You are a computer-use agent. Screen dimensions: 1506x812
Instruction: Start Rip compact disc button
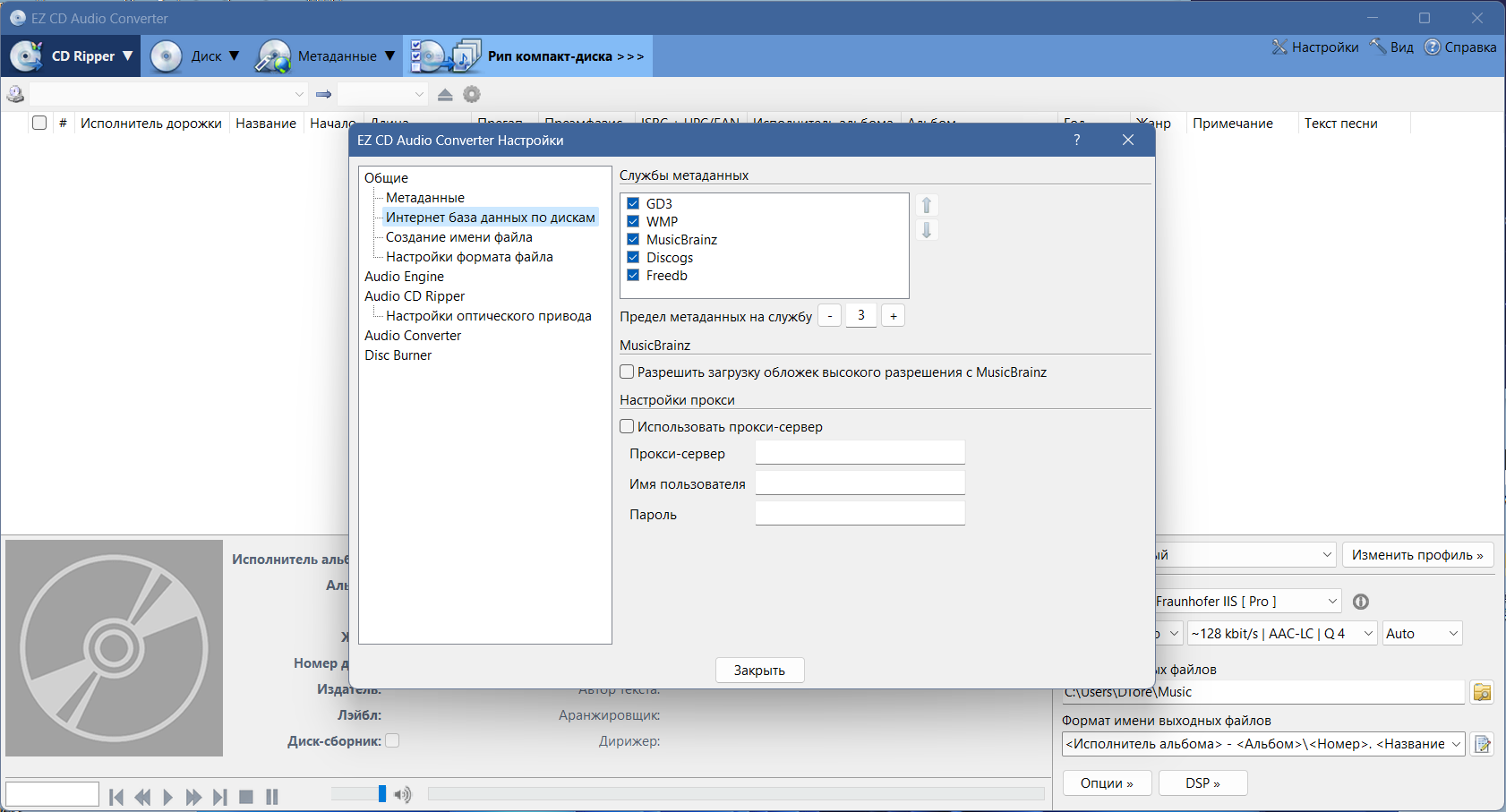point(528,56)
